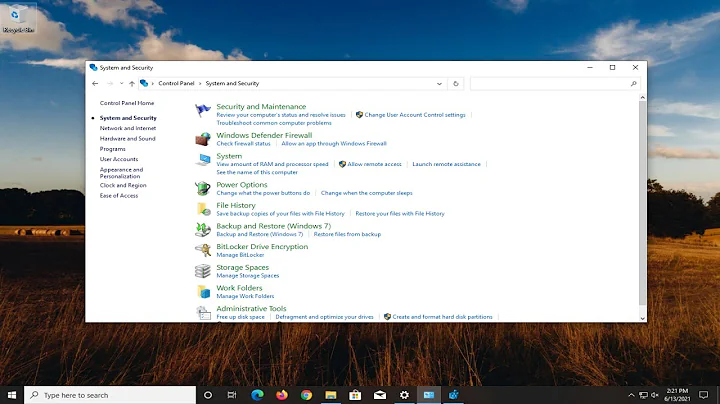Image resolution: width=720 pixels, height=404 pixels.
Task: Open File Explorer from the taskbar
Action: (x=331, y=395)
